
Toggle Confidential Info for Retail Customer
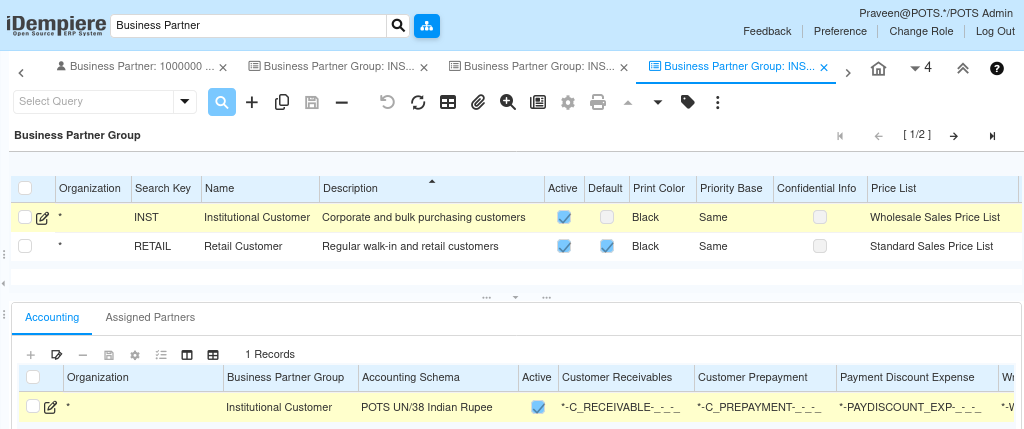click(820, 246)
